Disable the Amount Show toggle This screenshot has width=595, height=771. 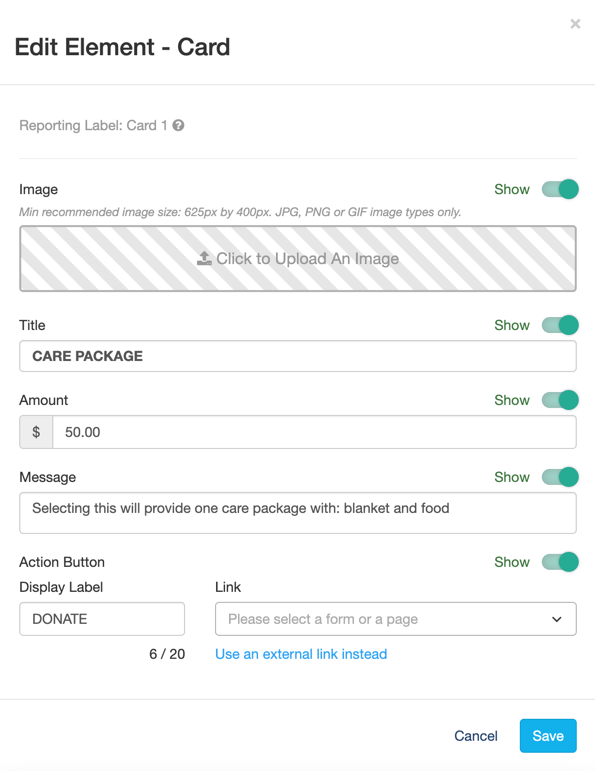click(x=560, y=400)
